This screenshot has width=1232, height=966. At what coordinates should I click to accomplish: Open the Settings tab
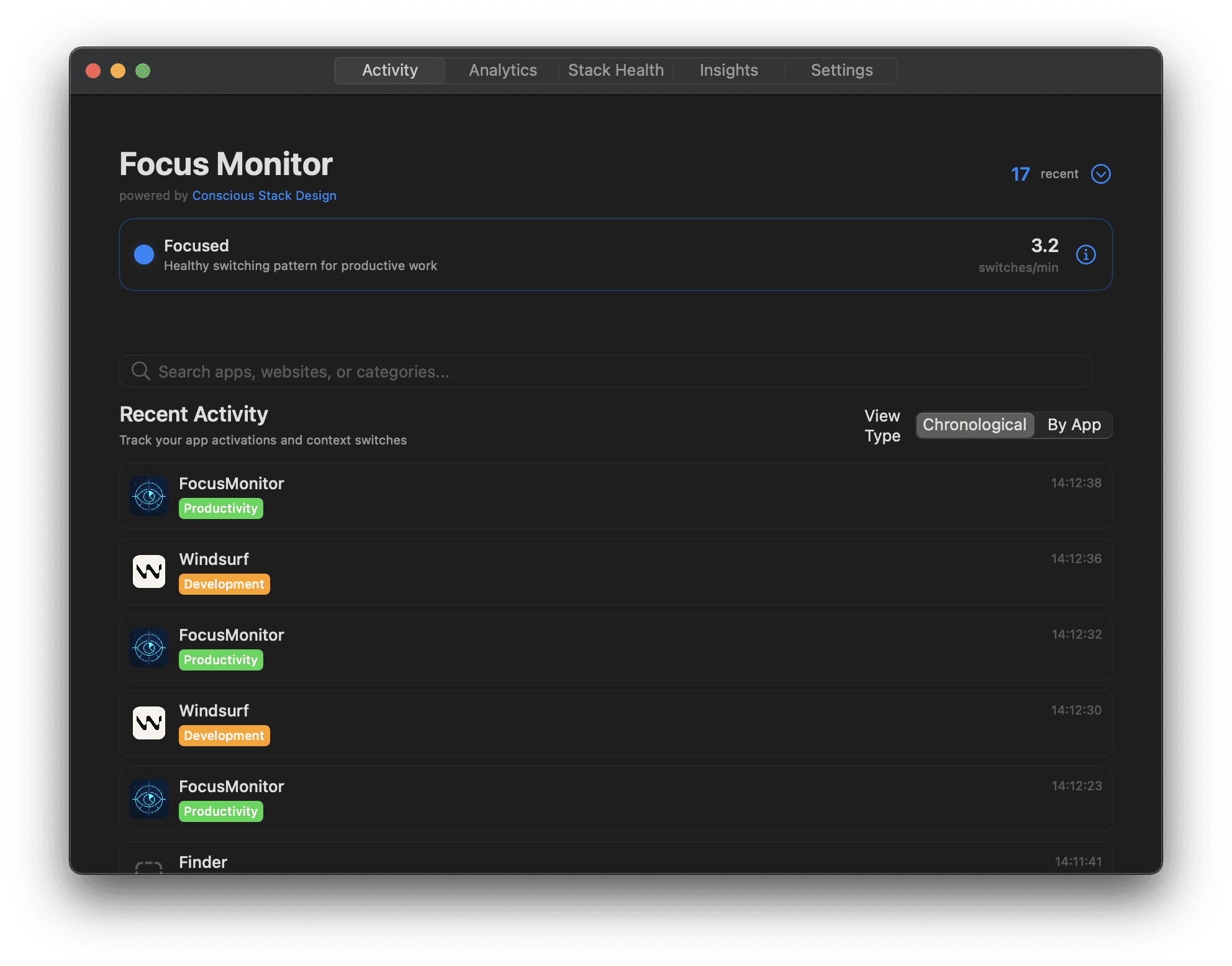point(841,70)
